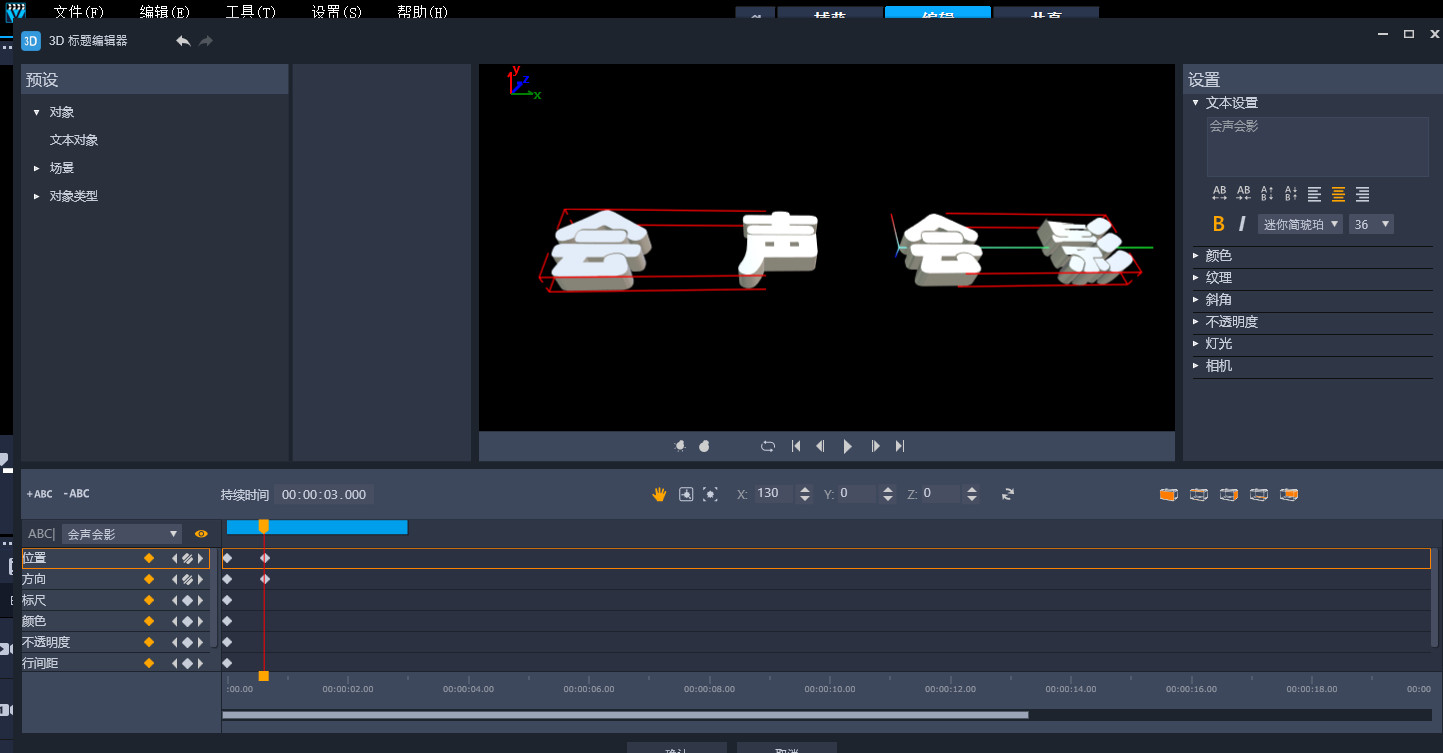Click the second cube view icon
The height and width of the screenshot is (753, 1443).
[1199, 494]
